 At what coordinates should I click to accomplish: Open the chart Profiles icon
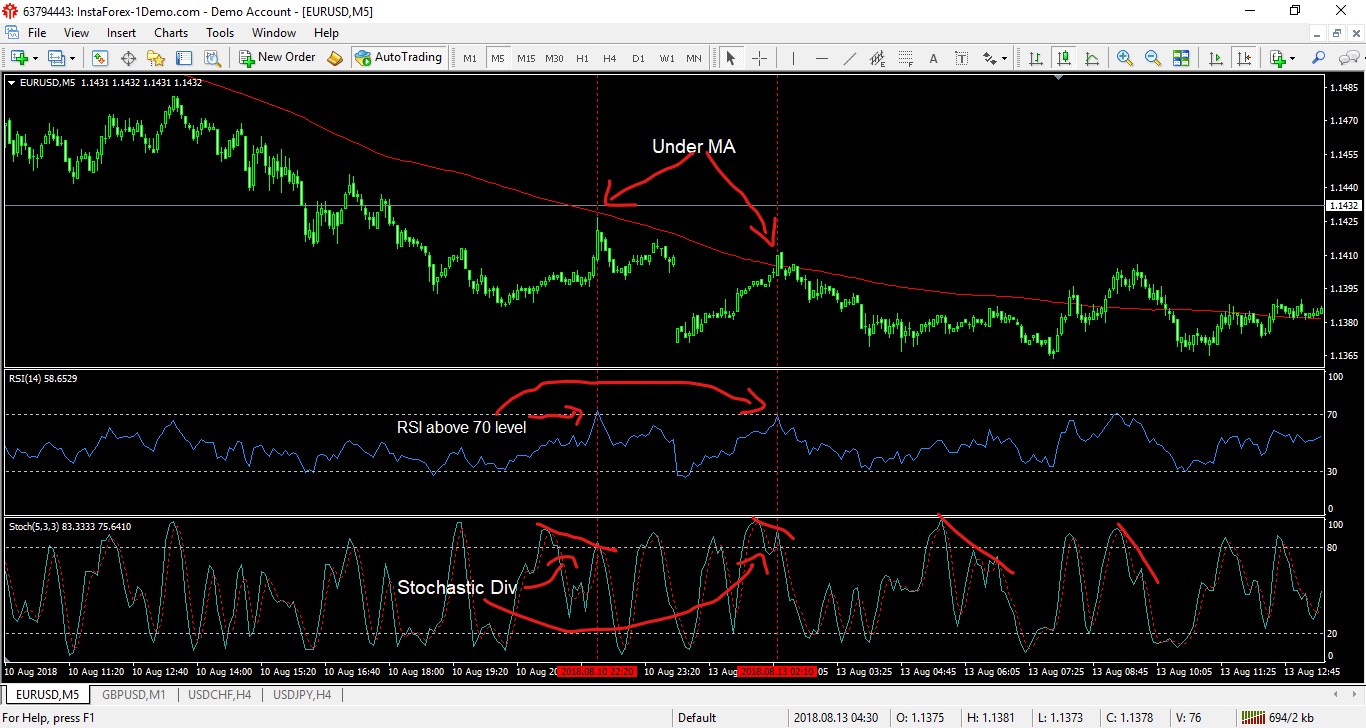57,58
